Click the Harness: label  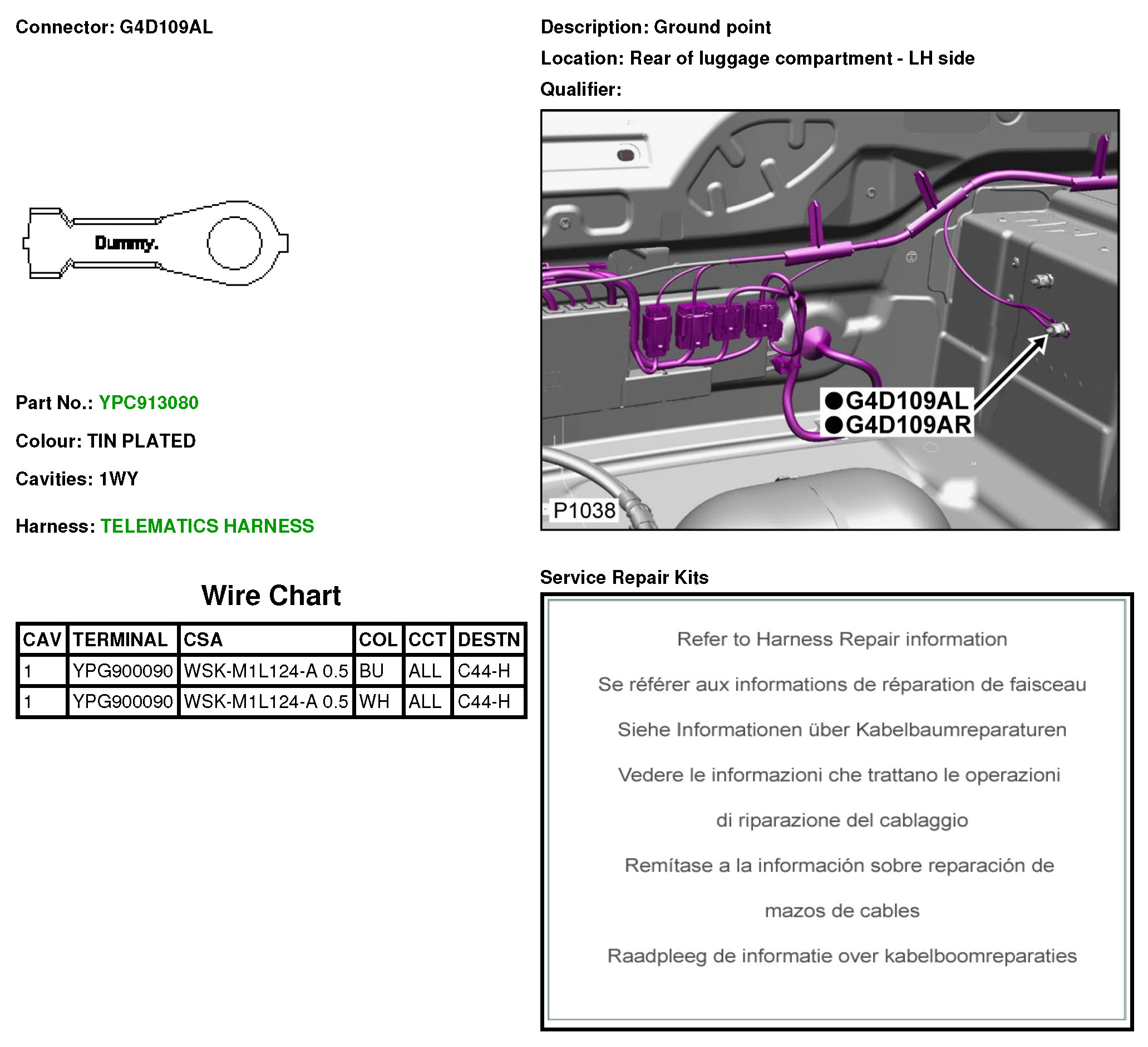(x=55, y=526)
